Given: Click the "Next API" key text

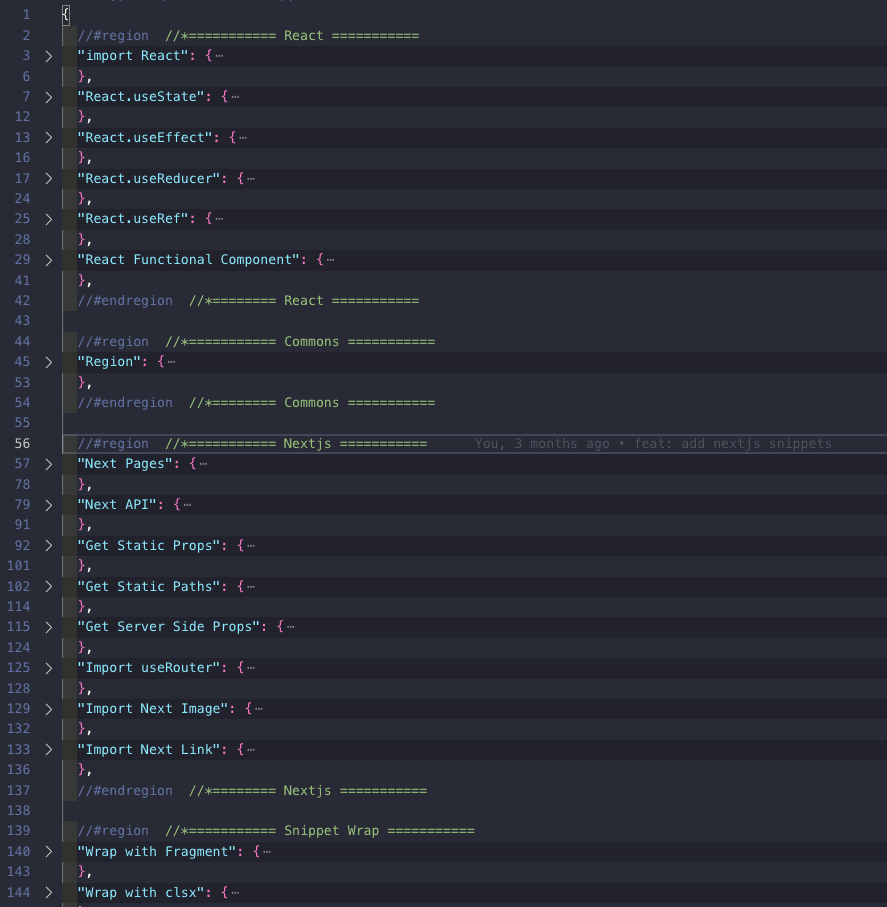Looking at the screenshot, I should click(117, 504).
